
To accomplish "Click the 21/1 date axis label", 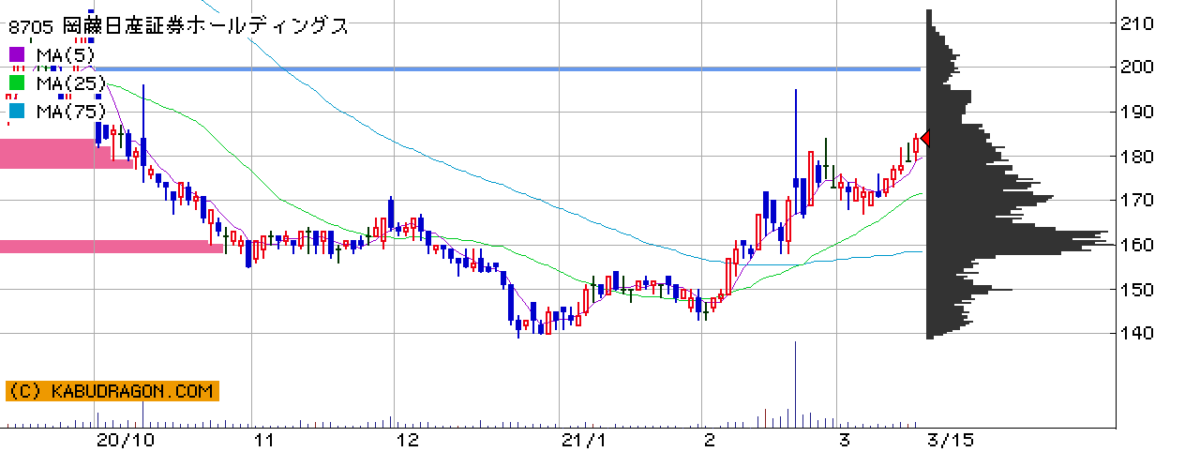I will coord(583,440).
